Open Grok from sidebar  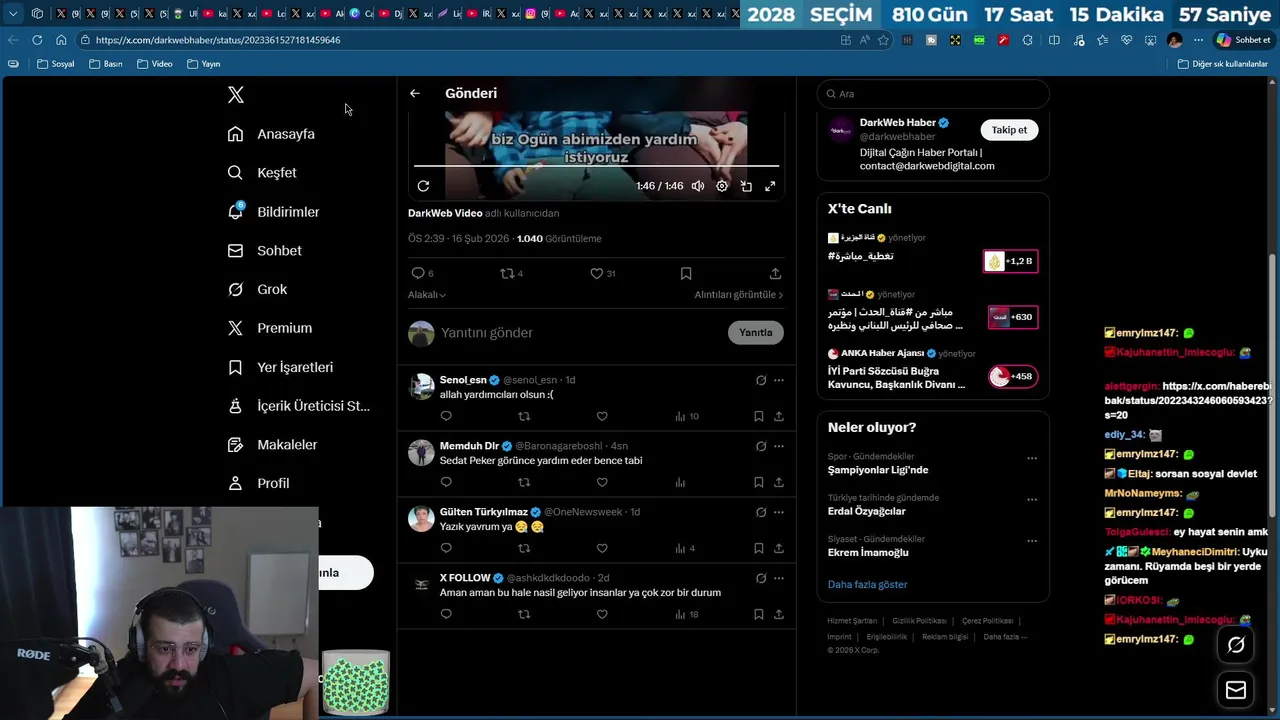[x=257, y=290]
